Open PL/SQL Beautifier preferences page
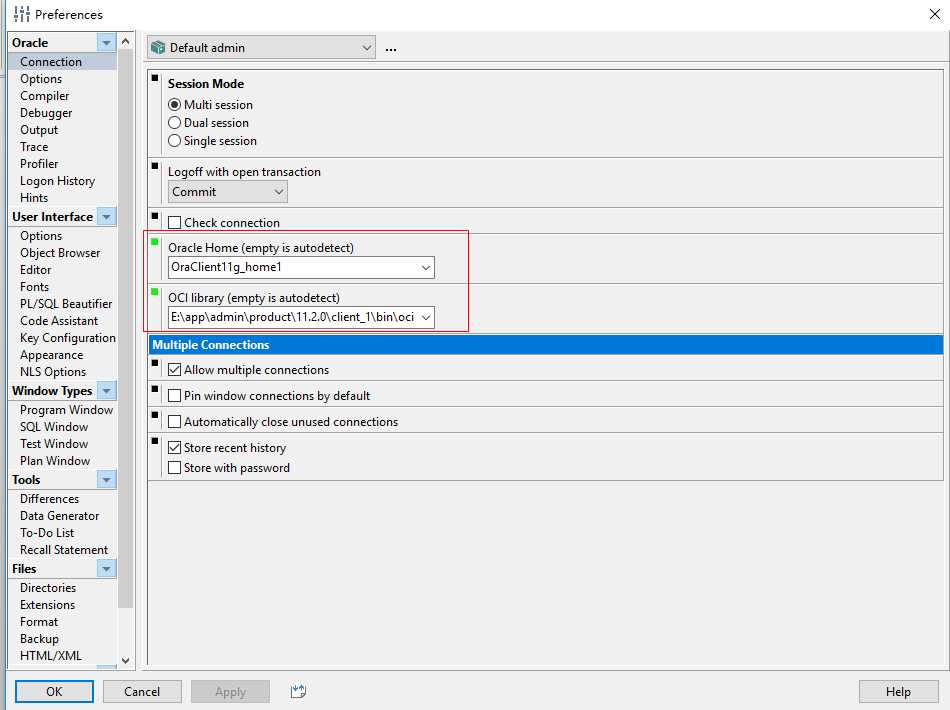 [x=66, y=304]
